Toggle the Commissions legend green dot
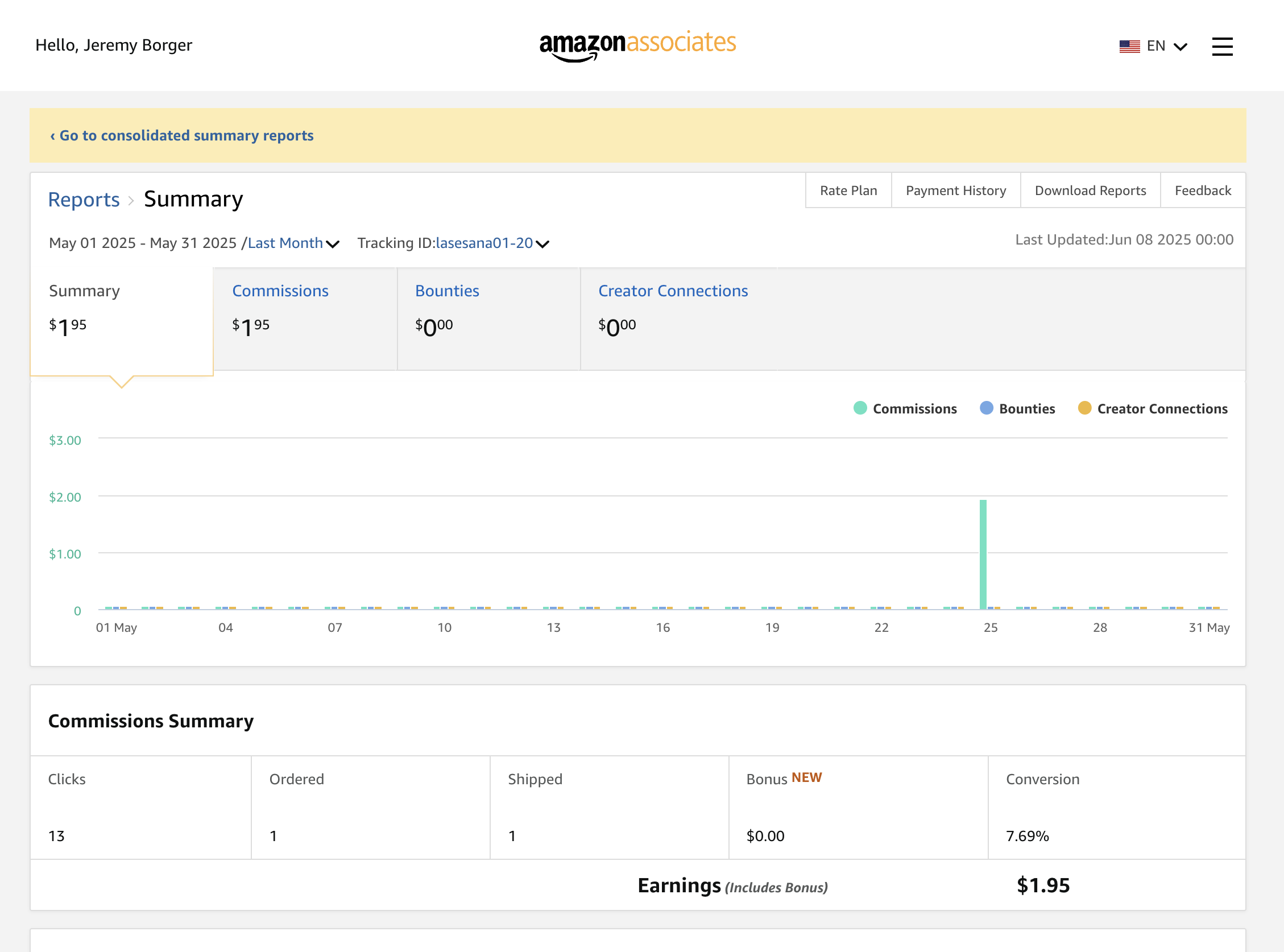The image size is (1284, 952). [x=860, y=408]
